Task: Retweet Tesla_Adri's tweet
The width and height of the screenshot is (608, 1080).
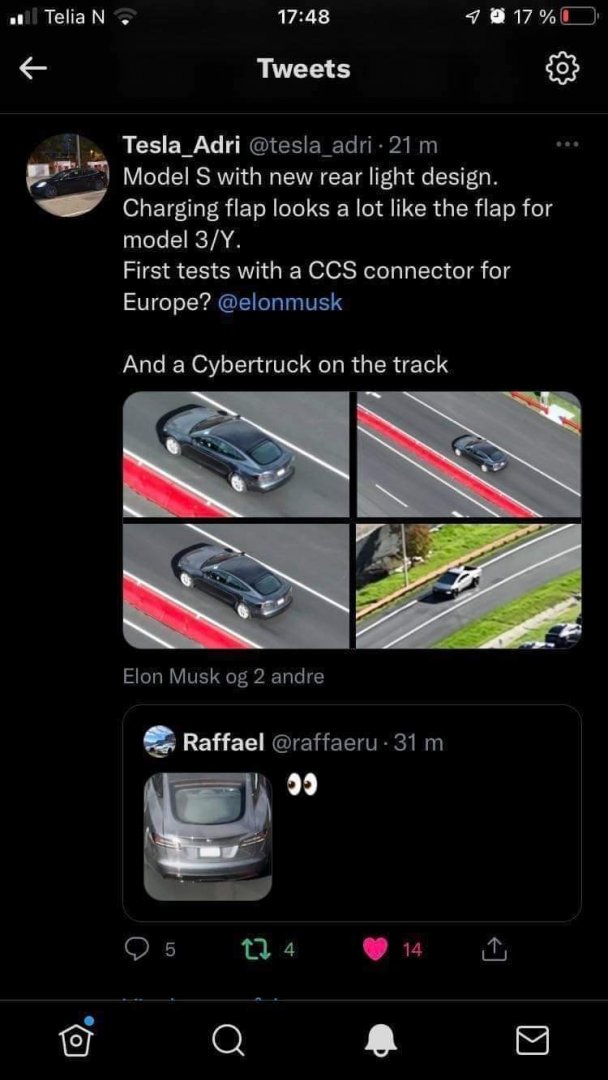Action: pyautogui.click(x=258, y=948)
